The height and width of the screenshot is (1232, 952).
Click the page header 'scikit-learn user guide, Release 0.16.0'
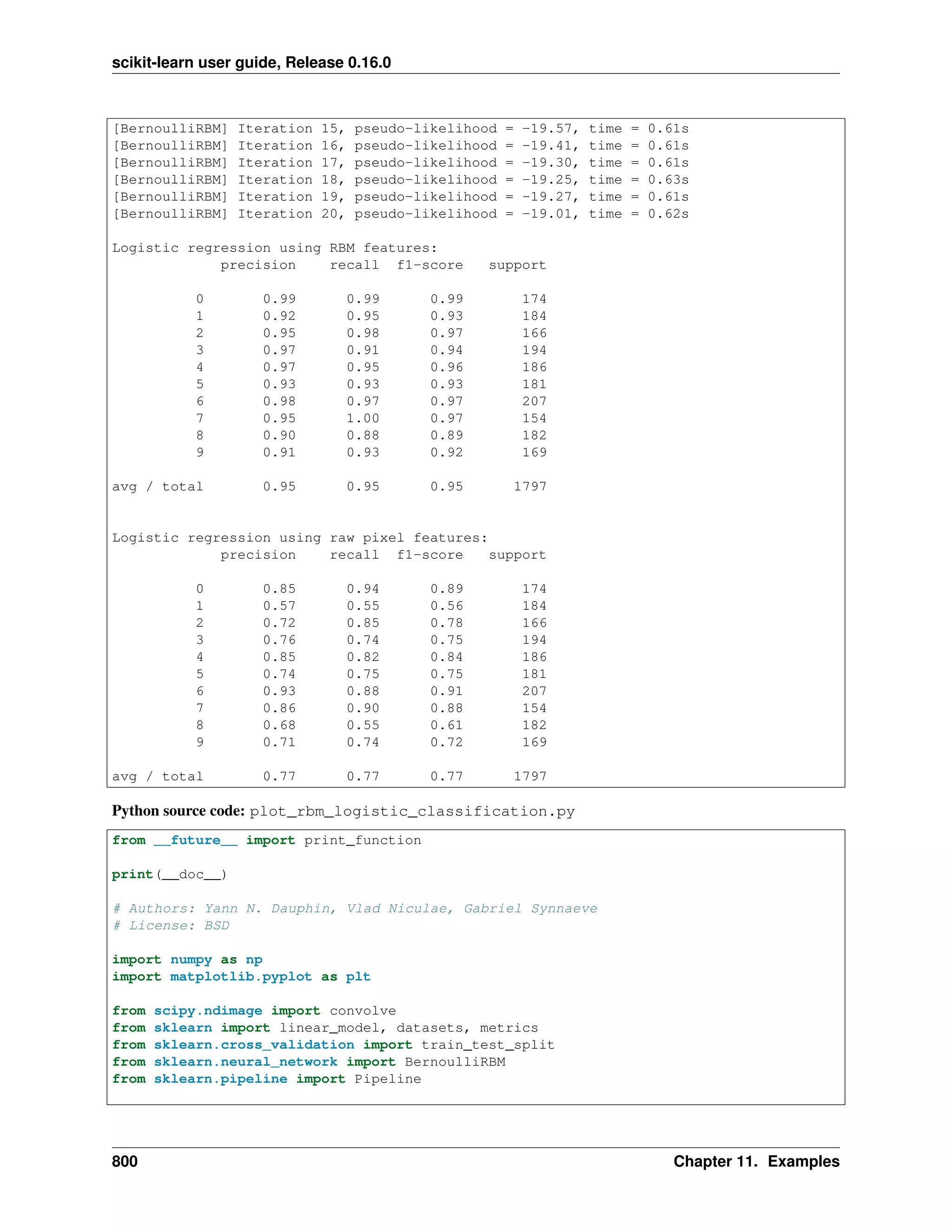click(251, 62)
